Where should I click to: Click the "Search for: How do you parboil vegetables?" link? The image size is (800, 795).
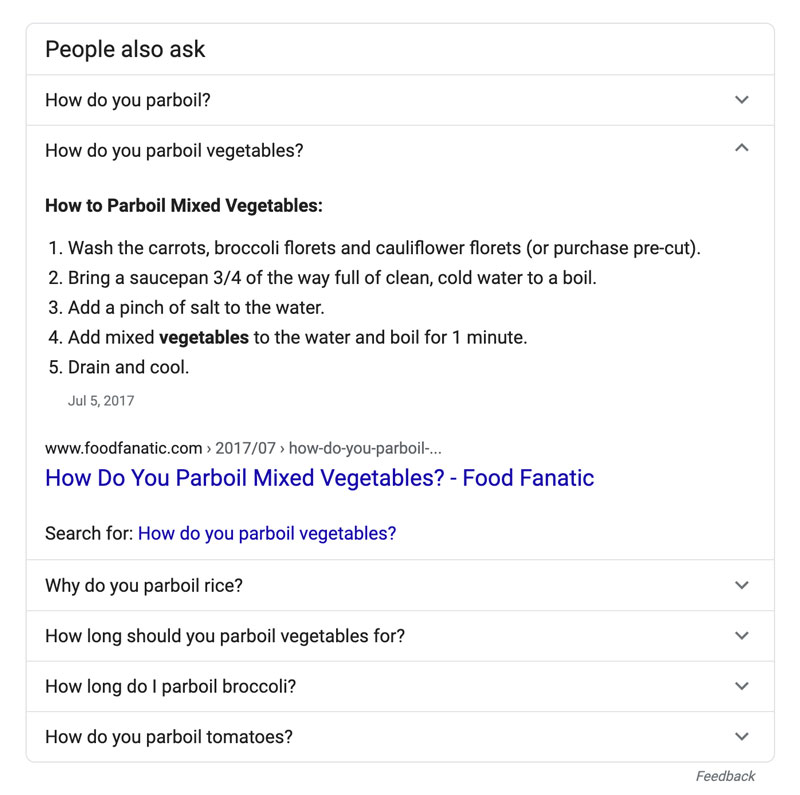coord(268,533)
